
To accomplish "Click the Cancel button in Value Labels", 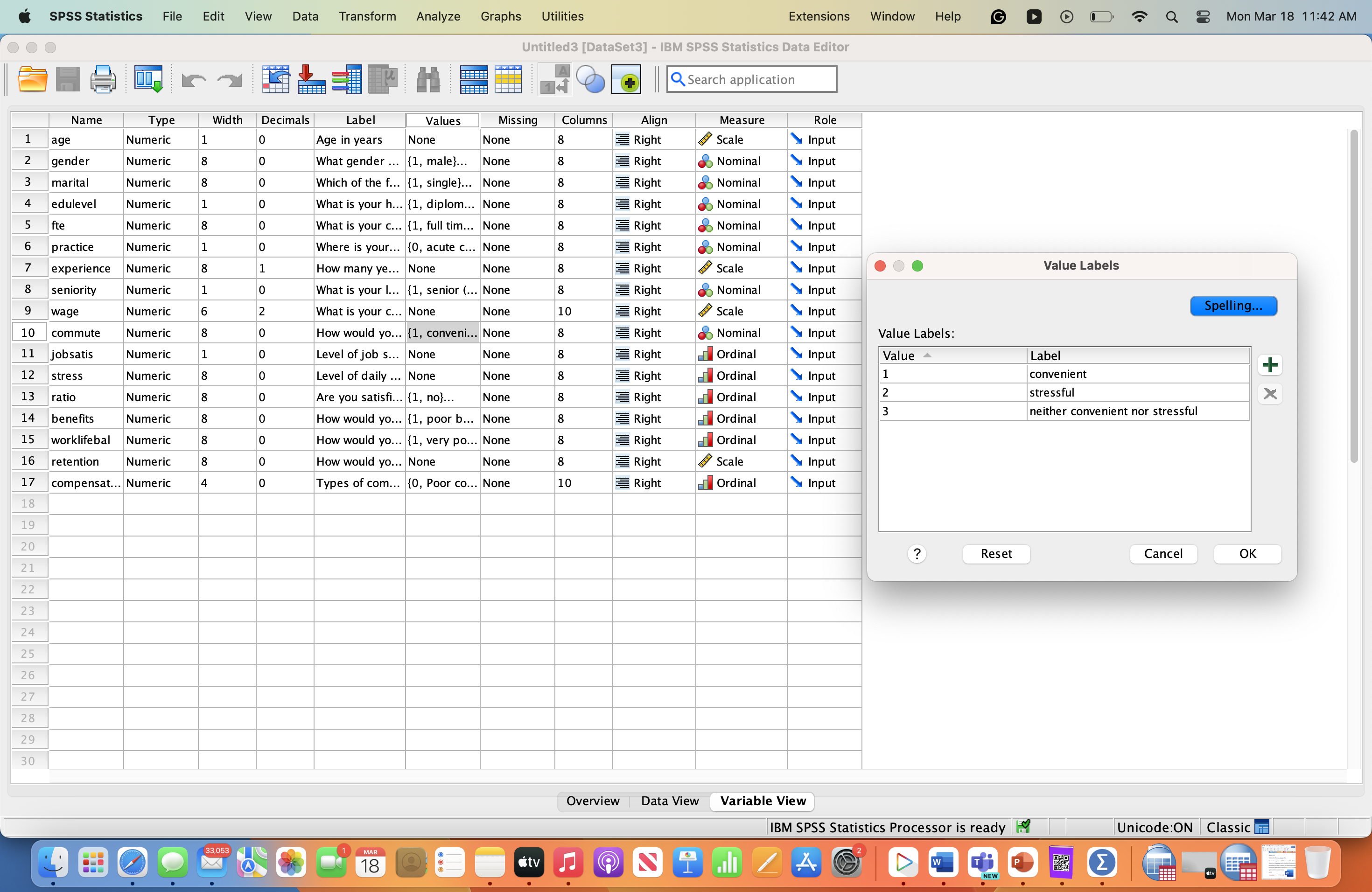I will (1163, 553).
